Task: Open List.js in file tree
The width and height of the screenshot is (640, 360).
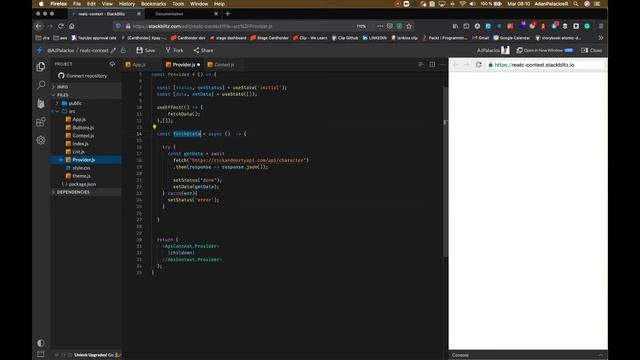Action: [x=78, y=151]
